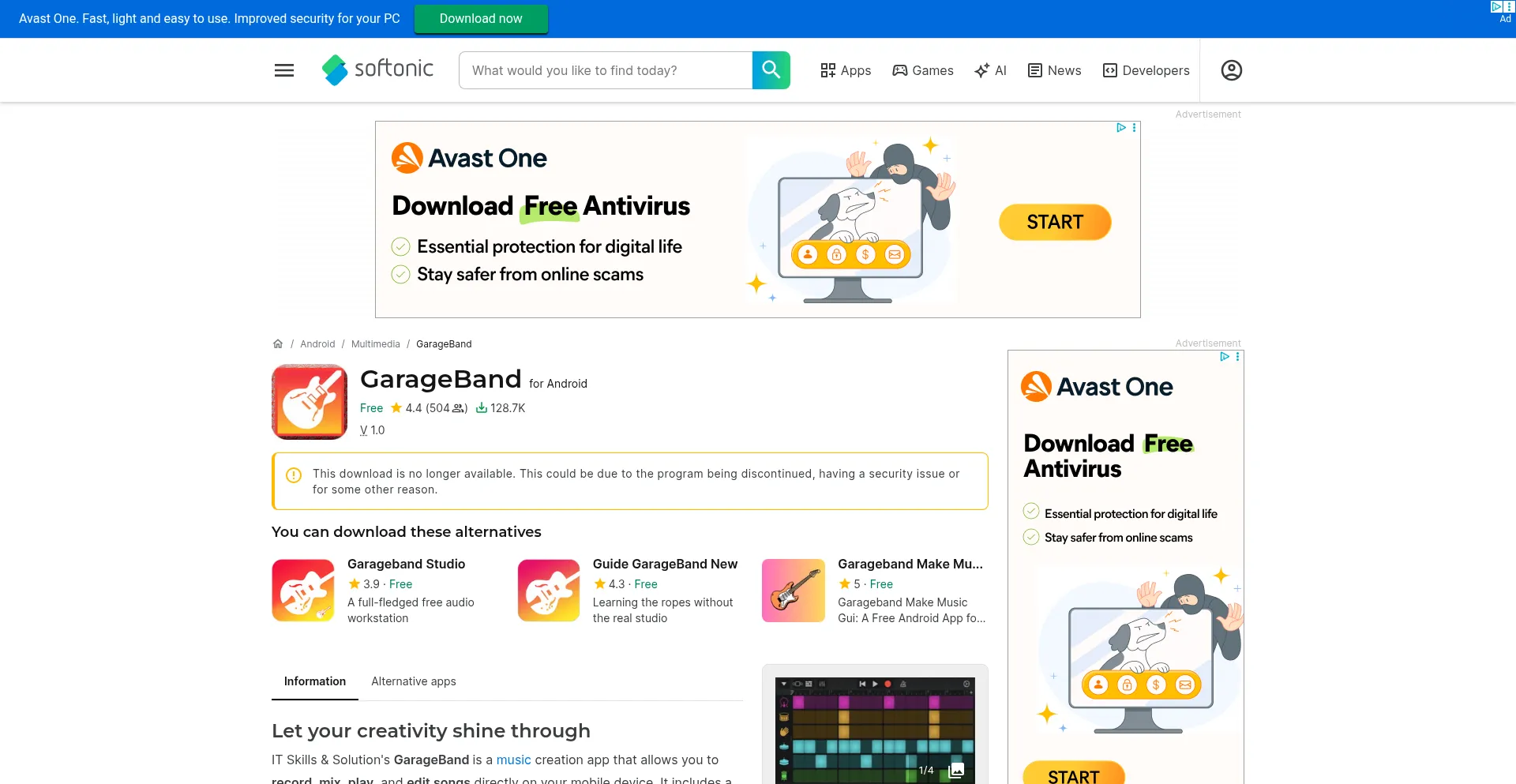Click the GarageBand breadcrumb text
The image size is (1516, 784).
point(444,344)
